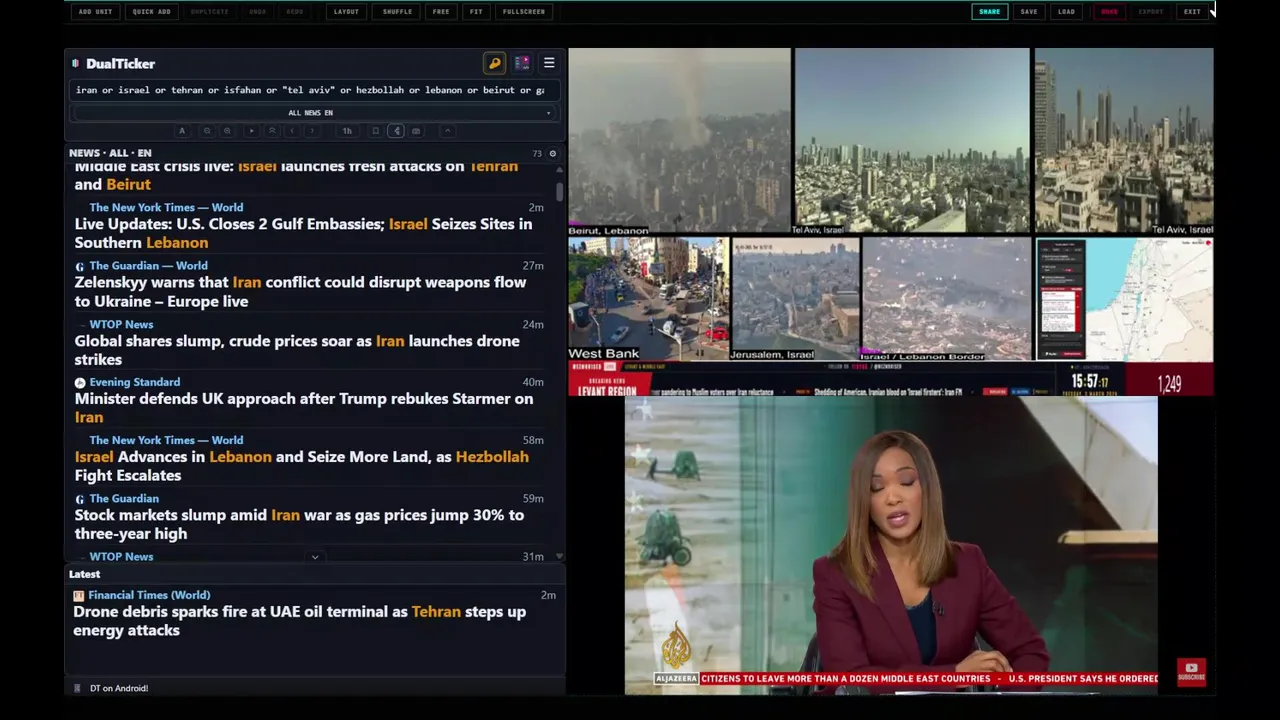1280x720 pixels.
Task: Click the UNDO toolbar item
Action: (x=257, y=12)
